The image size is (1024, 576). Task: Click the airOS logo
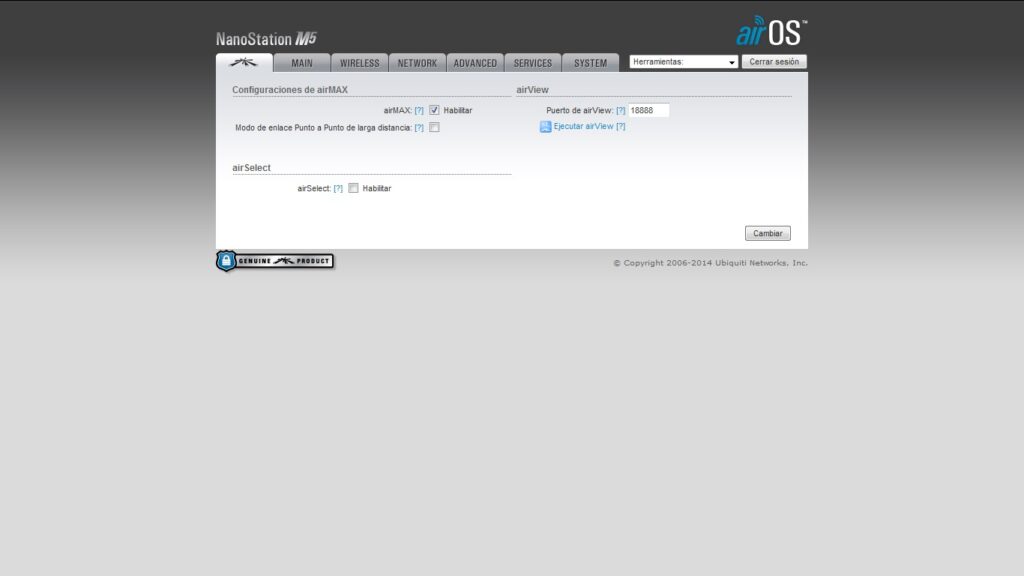point(771,31)
